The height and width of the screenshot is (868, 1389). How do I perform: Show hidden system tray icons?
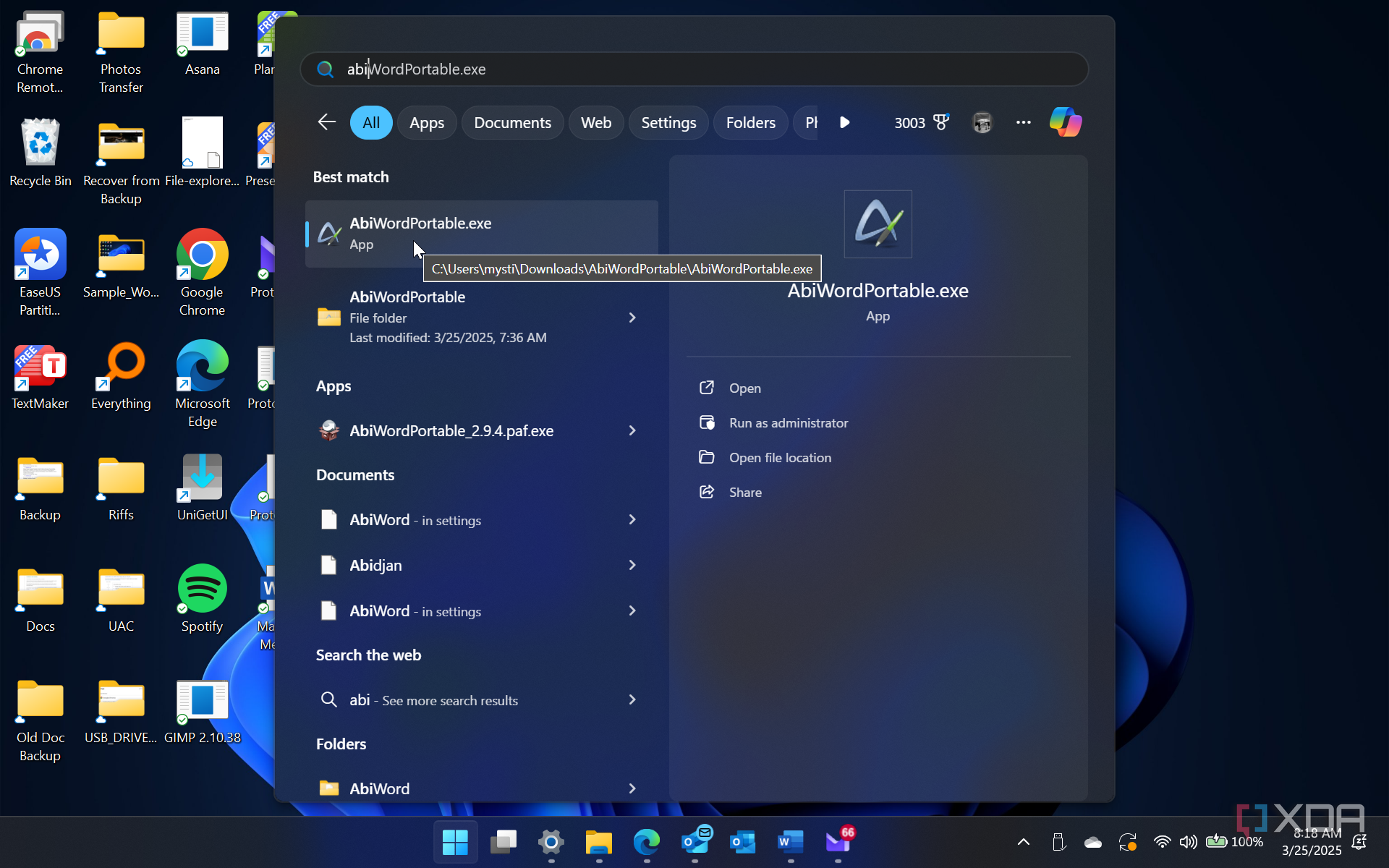[1024, 842]
